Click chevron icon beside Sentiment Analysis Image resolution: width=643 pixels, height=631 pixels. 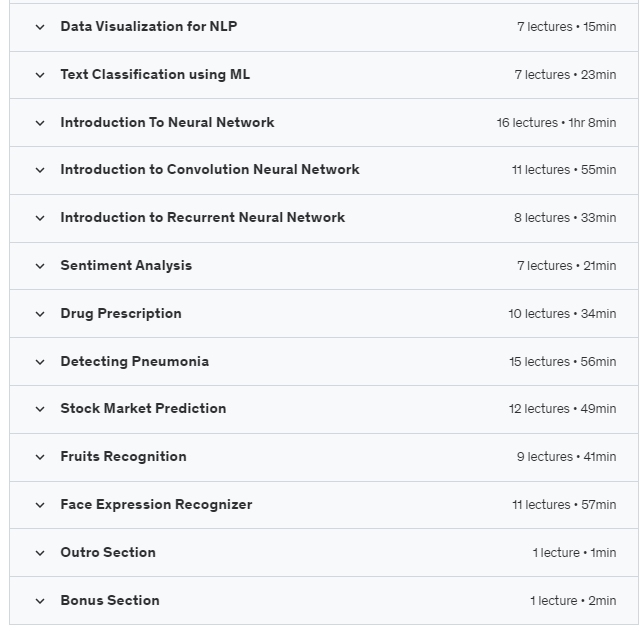[x=40, y=267]
